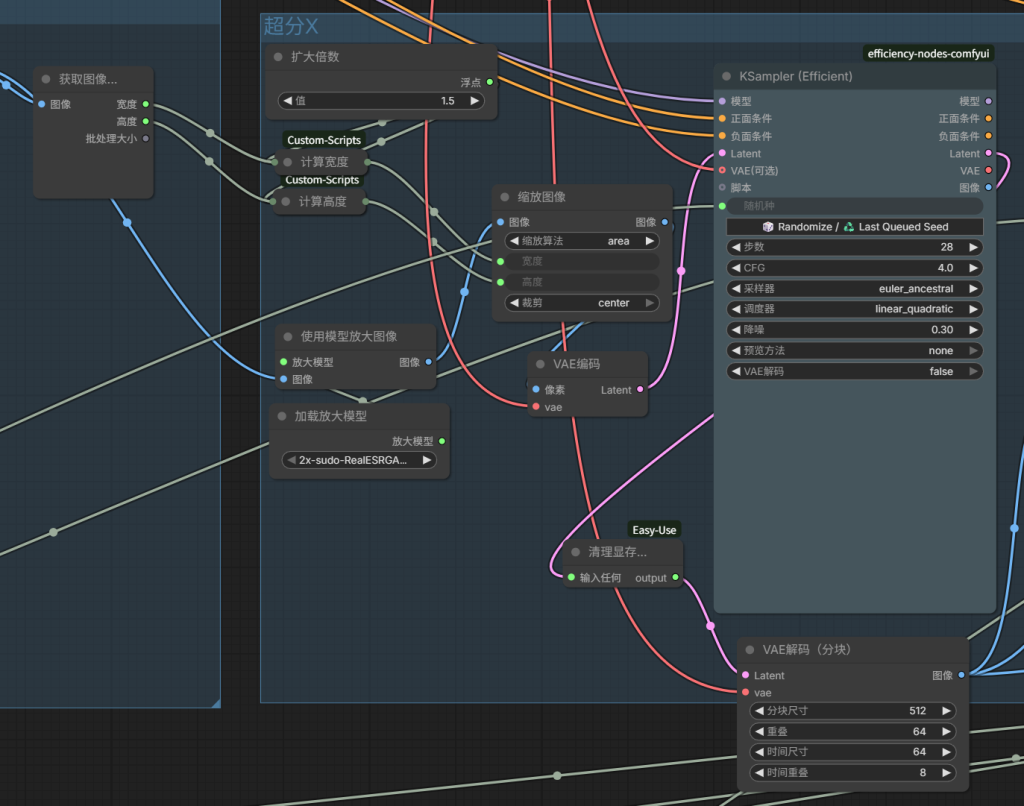Collapse the VAE解码（分块）node via its title dot

[750, 650]
